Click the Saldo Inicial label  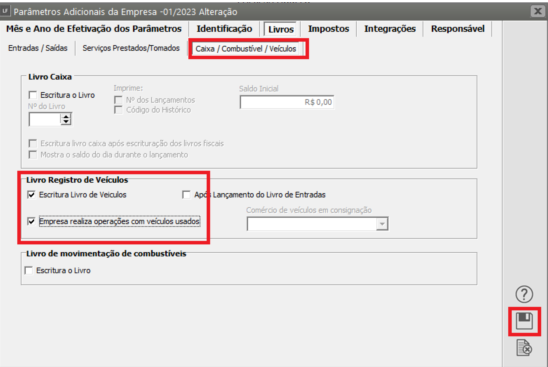259,89
